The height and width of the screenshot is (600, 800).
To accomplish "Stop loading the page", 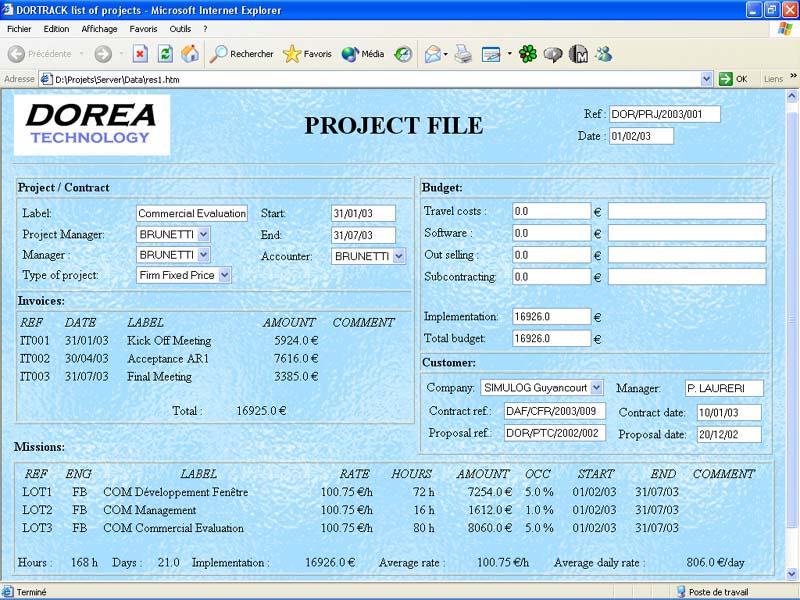I will tap(140, 54).
